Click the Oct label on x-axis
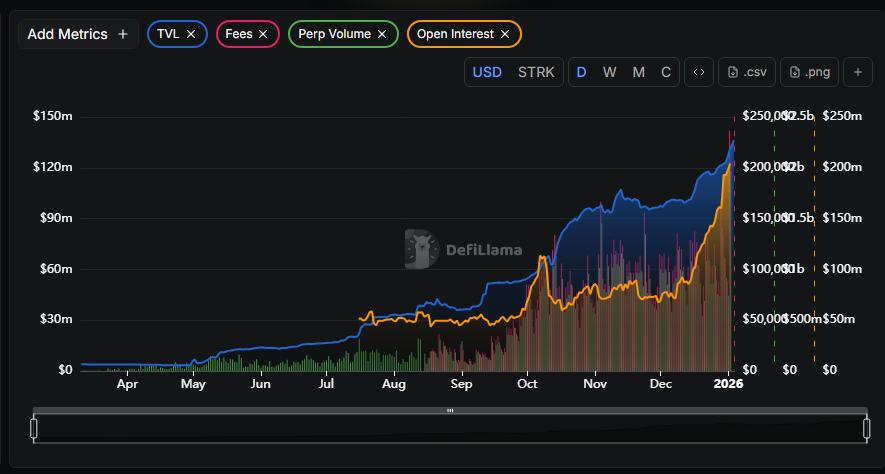The width and height of the screenshot is (885, 474). 528,384
